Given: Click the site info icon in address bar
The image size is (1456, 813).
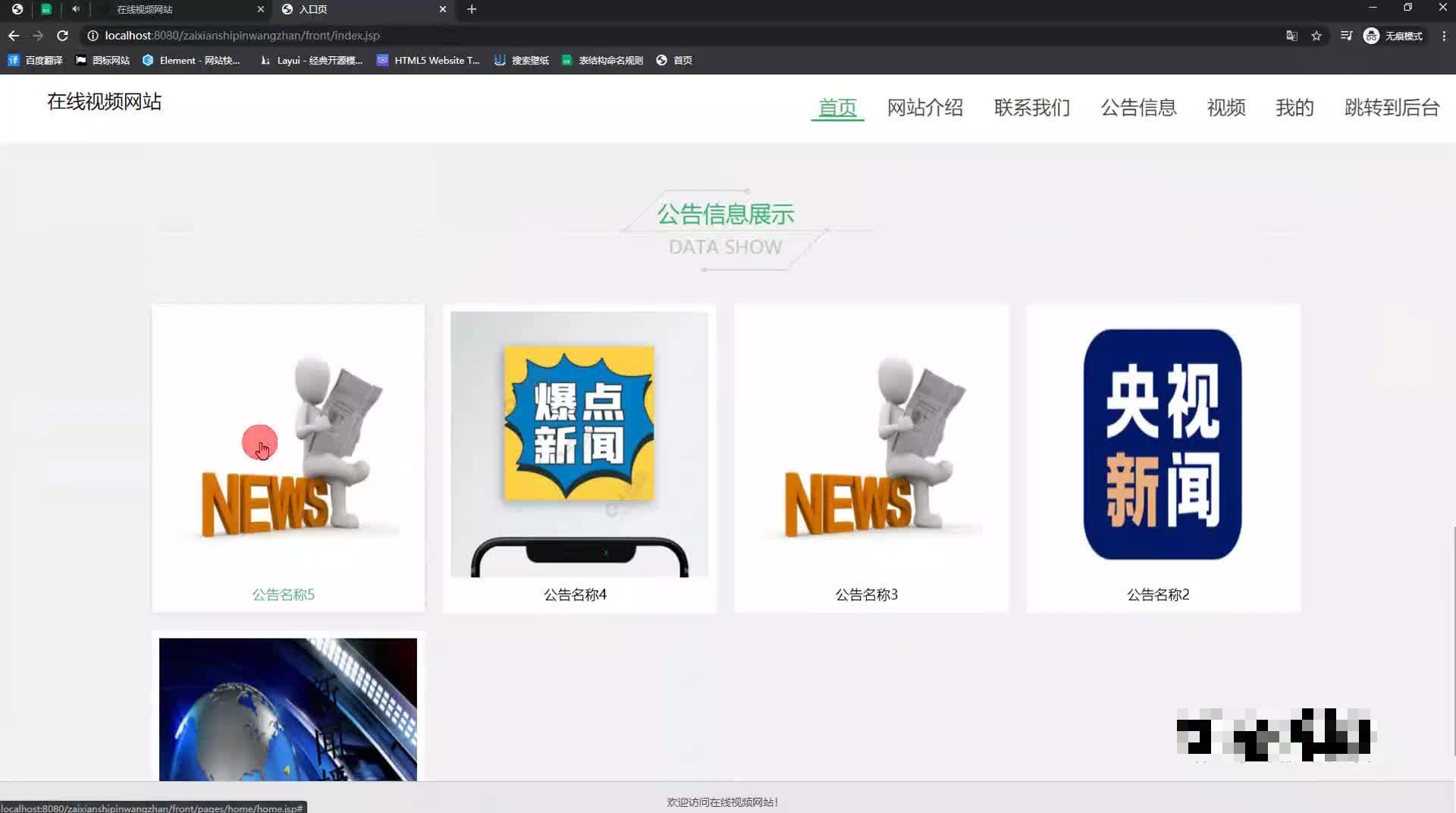Looking at the screenshot, I should (93, 36).
